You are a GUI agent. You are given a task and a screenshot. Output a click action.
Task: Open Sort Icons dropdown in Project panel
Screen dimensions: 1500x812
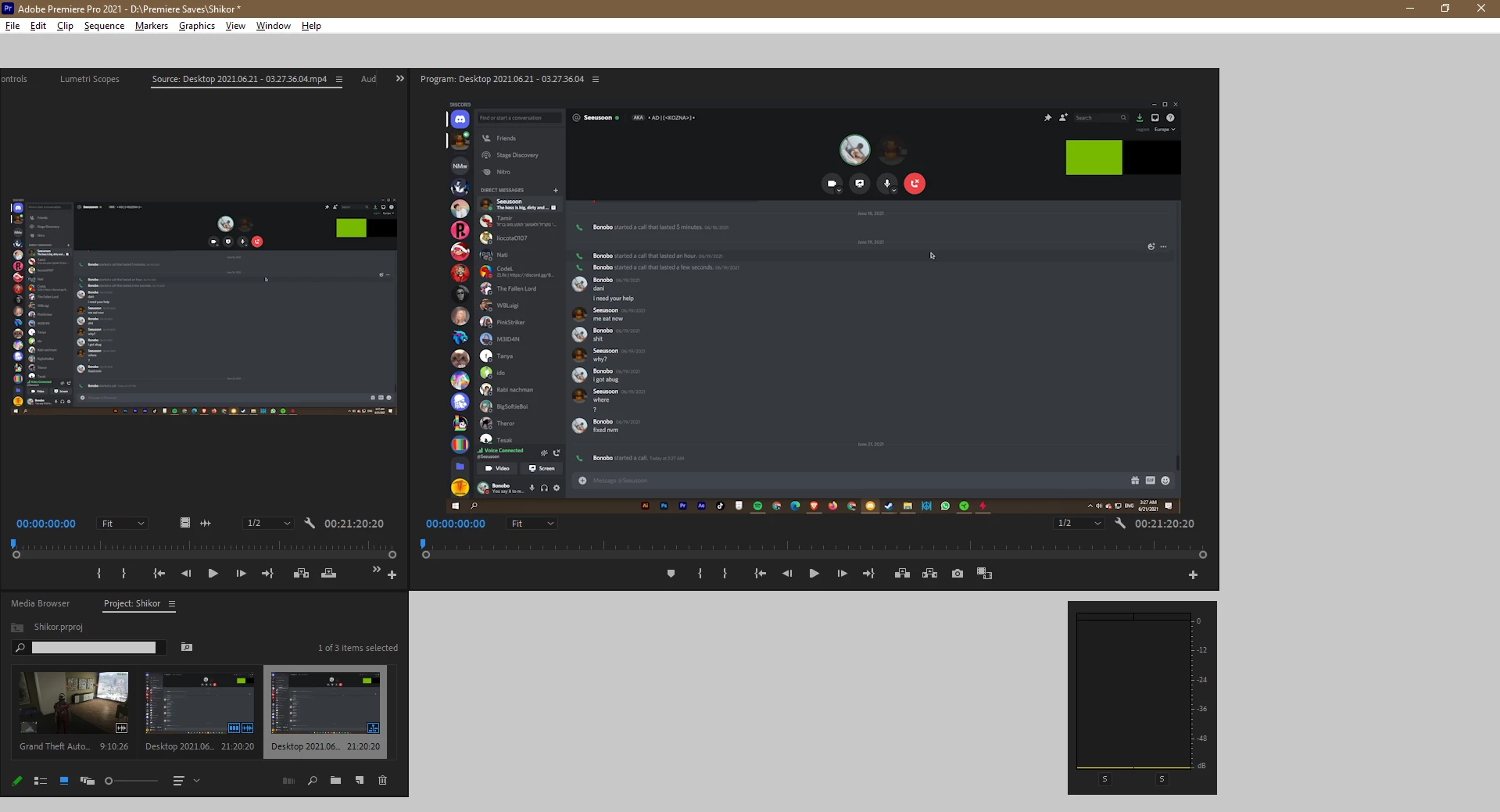[x=185, y=781]
